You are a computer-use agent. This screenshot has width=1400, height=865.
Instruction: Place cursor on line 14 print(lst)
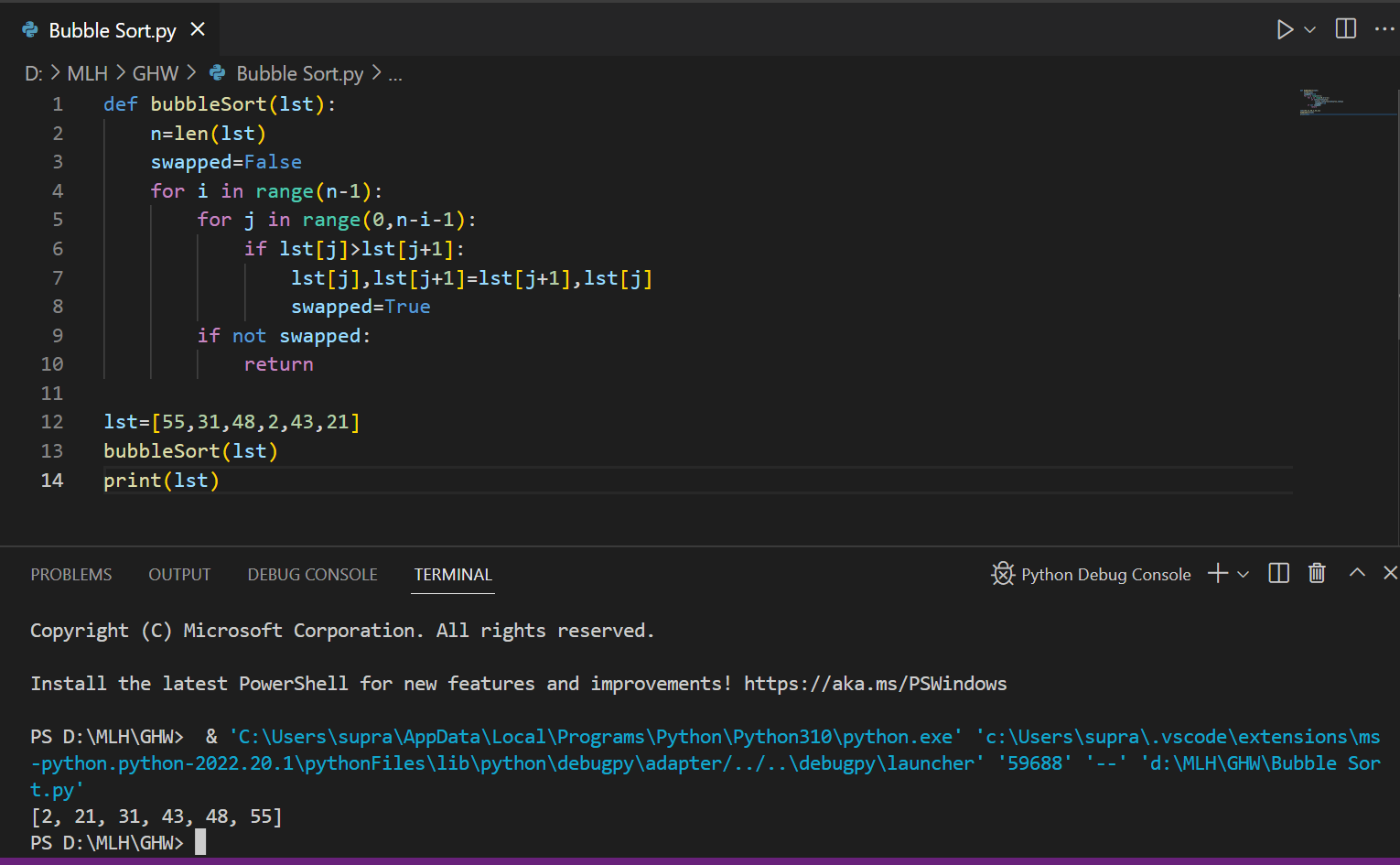(x=161, y=481)
